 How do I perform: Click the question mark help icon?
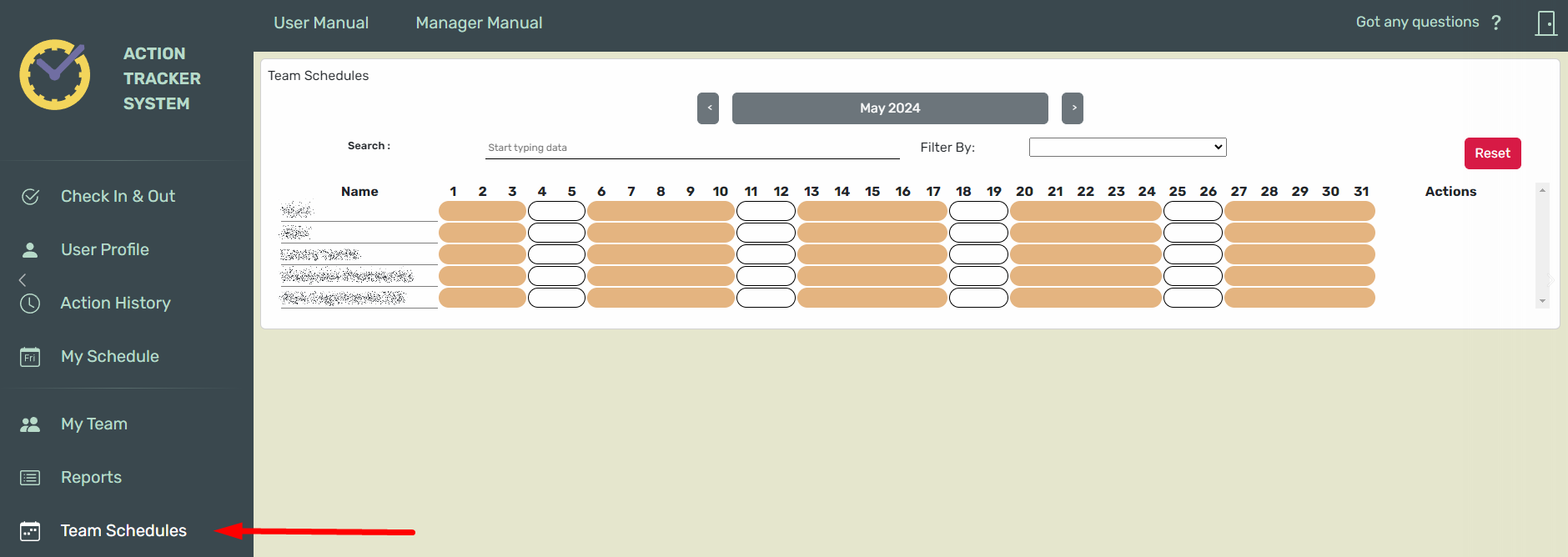point(1496,23)
